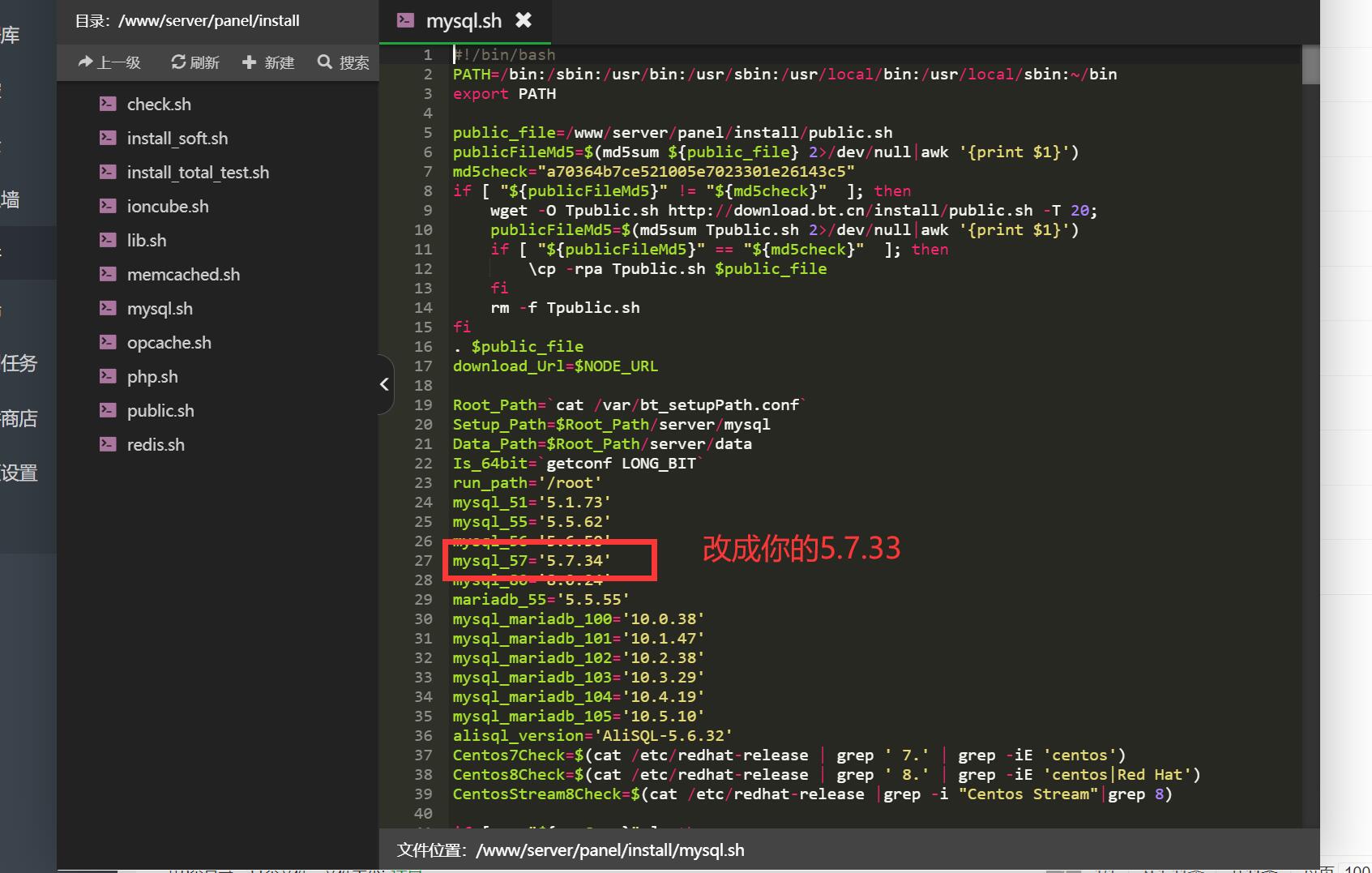Click the php.sh file icon
The width and height of the screenshot is (1372, 873).
(x=108, y=376)
